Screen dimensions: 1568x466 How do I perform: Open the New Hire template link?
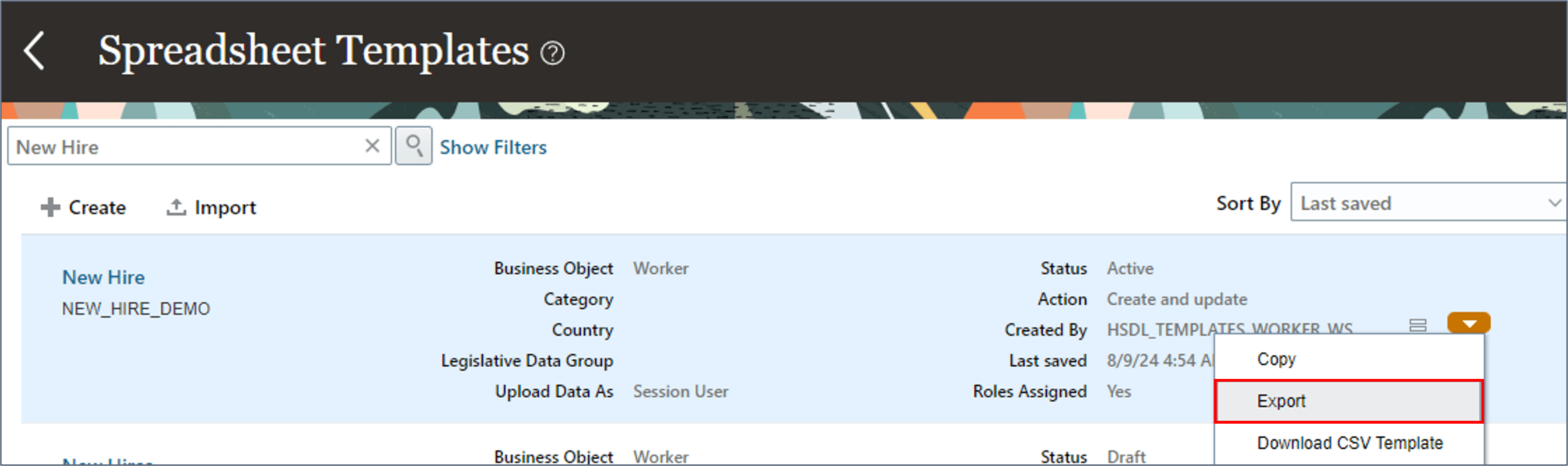[103, 278]
